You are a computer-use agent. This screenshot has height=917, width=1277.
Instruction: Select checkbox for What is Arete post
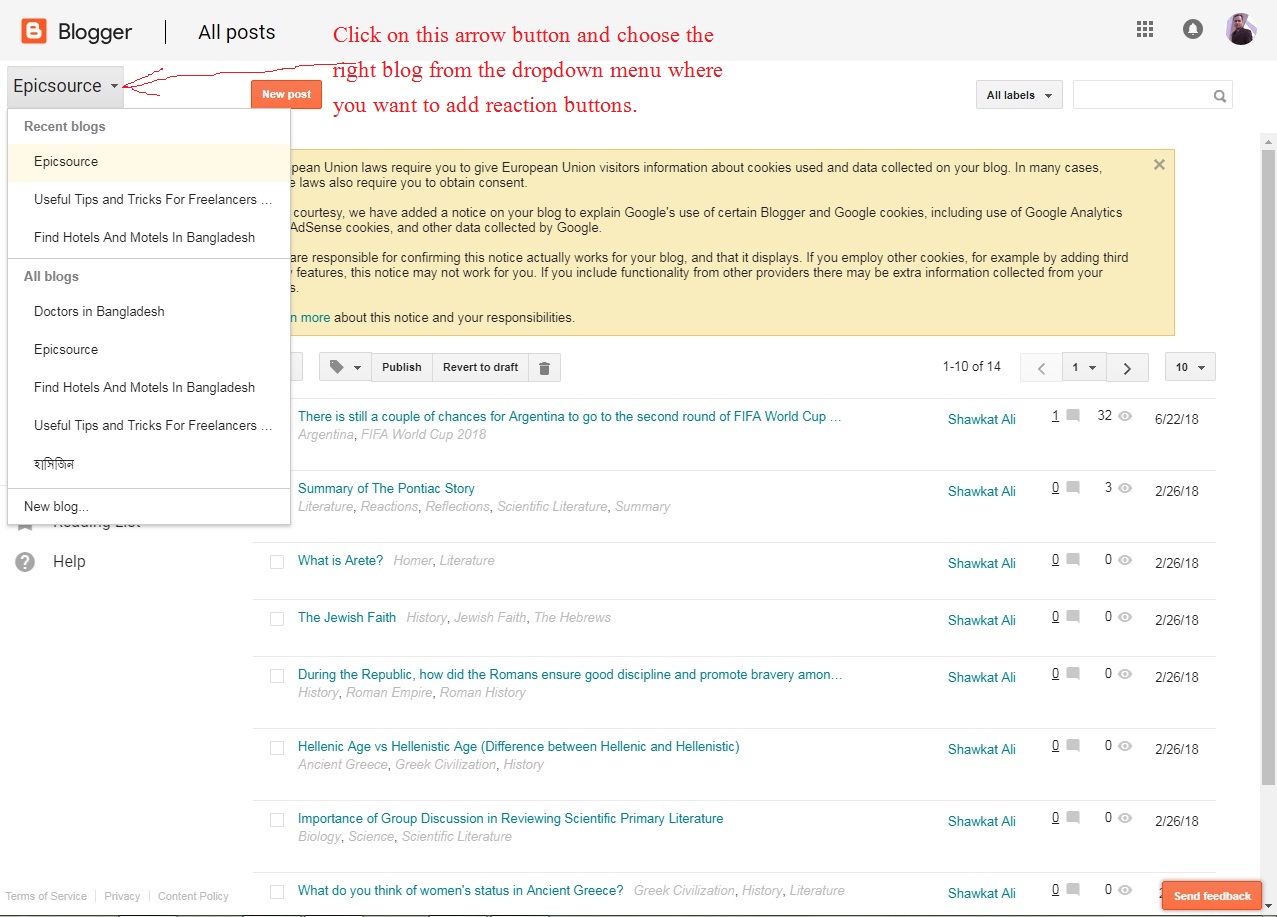(277, 562)
